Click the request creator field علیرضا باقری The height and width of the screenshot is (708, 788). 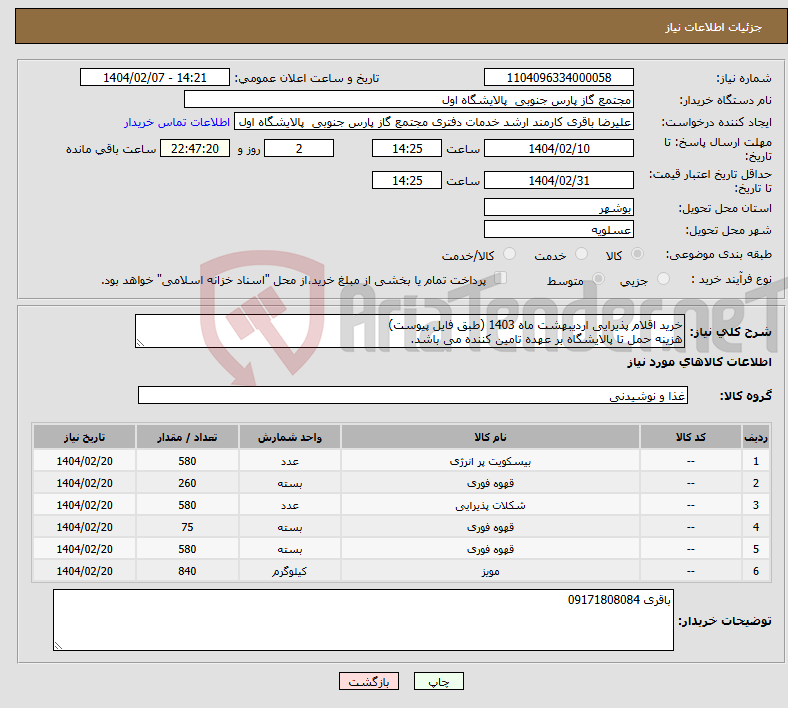(x=434, y=122)
